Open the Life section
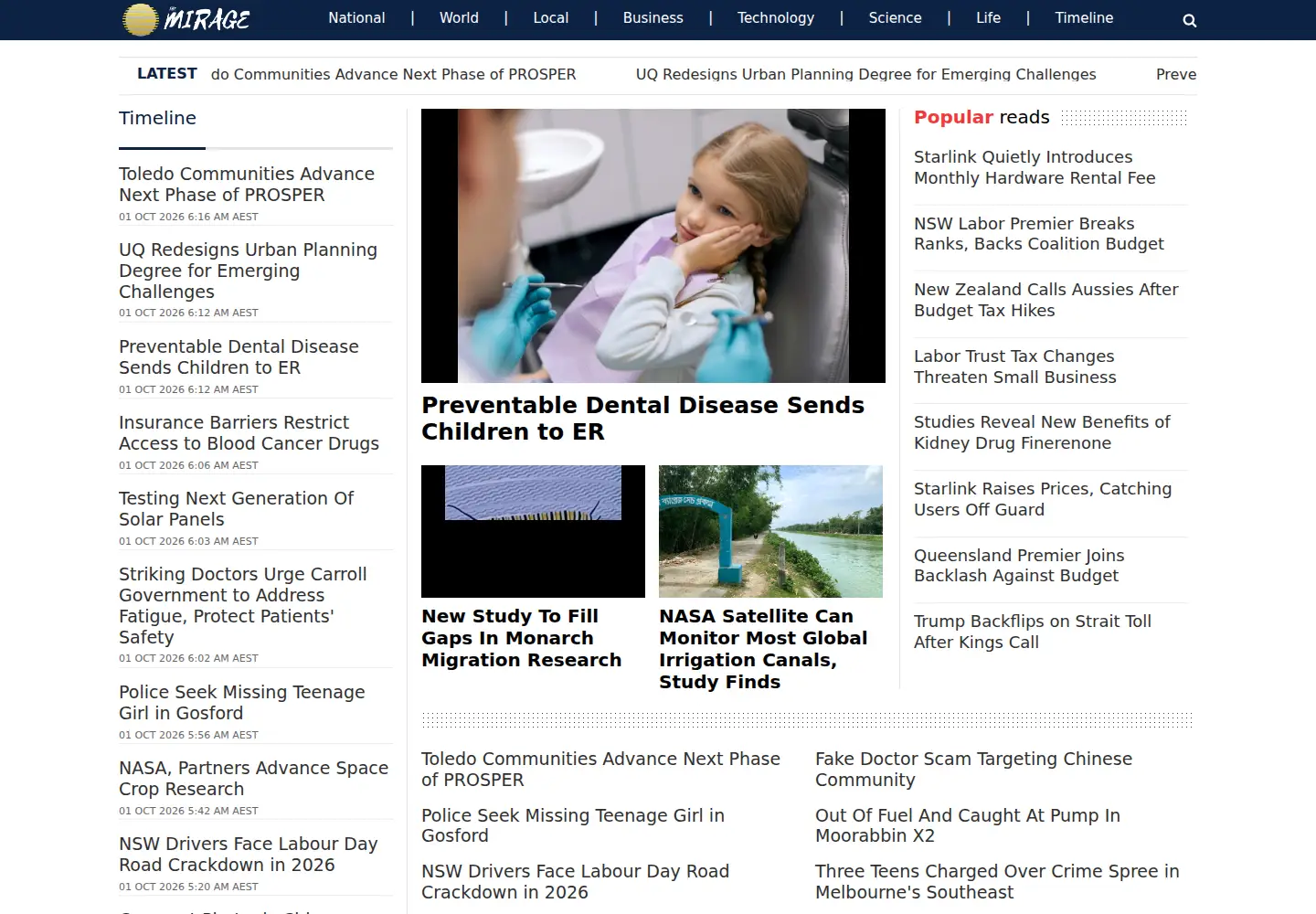 tap(988, 17)
